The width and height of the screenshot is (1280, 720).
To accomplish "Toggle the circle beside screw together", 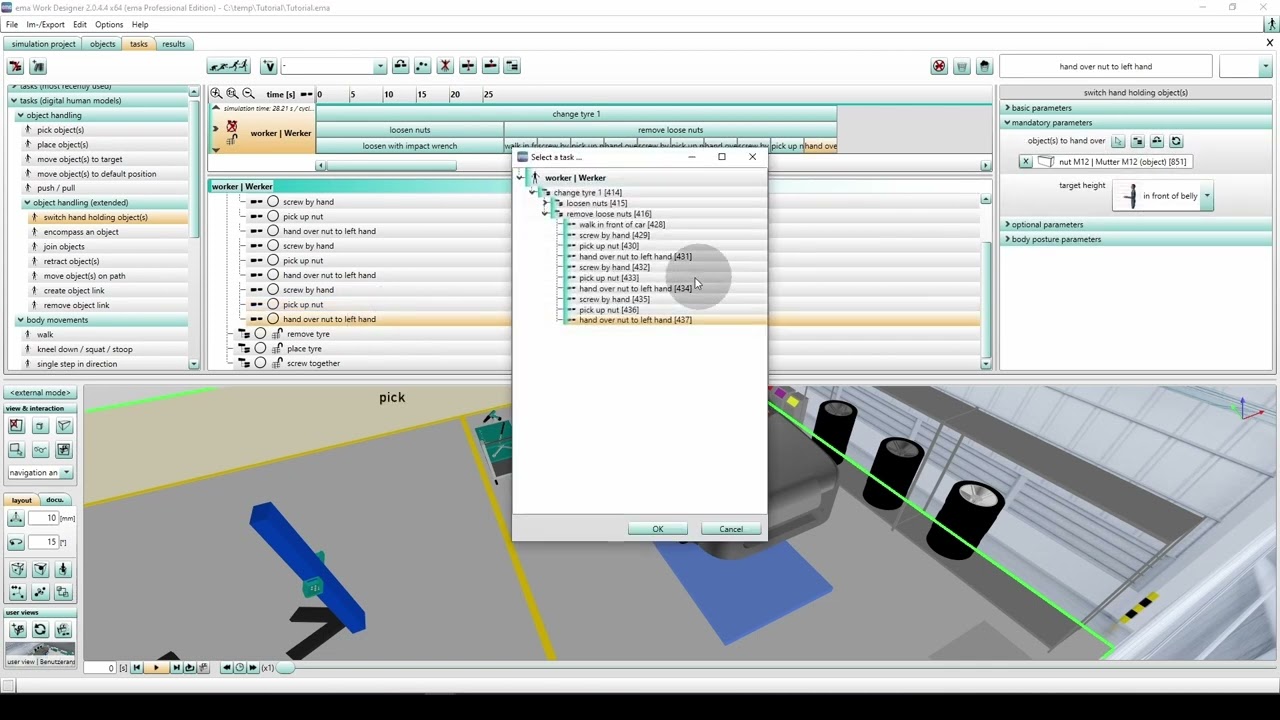I will [x=260, y=363].
